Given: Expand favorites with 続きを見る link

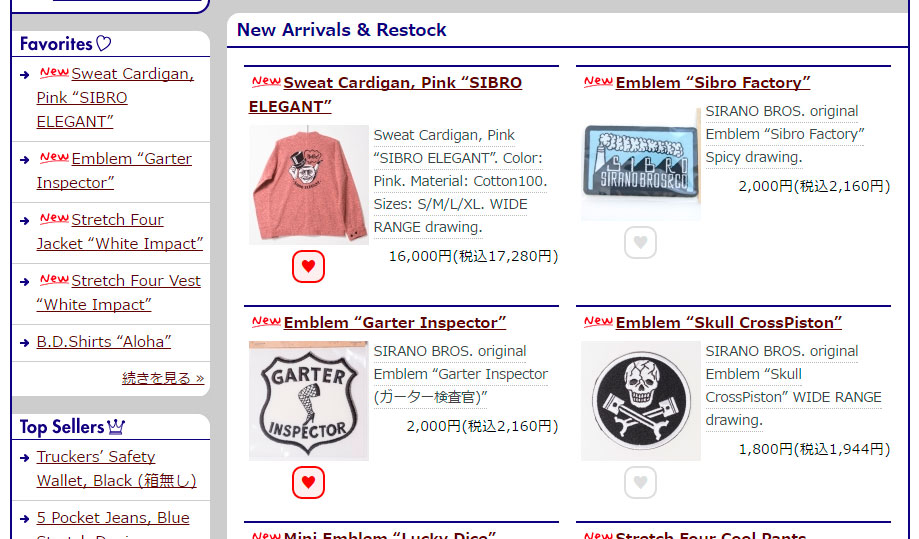Looking at the screenshot, I should pyautogui.click(x=163, y=378).
